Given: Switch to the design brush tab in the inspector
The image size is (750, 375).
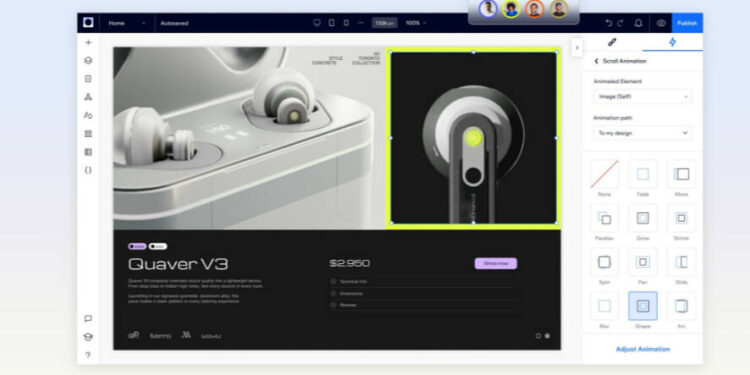Looking at the screenshot, I should click(x=612, y=42).
